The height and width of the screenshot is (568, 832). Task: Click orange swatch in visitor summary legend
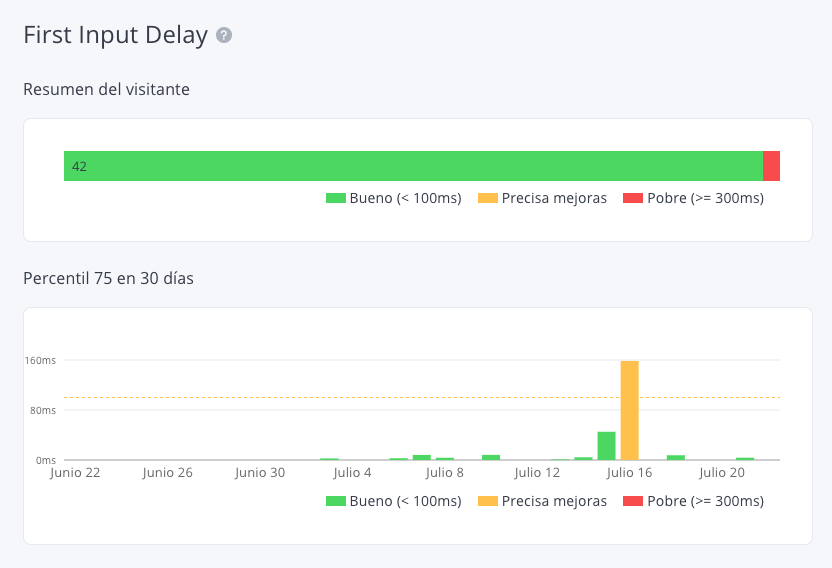point(487,198)
